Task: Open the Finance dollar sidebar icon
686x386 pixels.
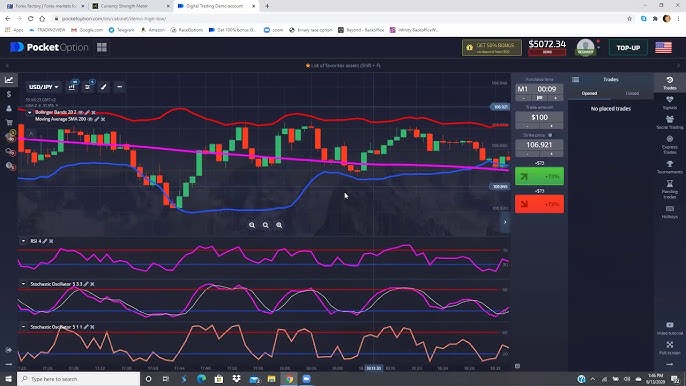Action: [9, 94]
